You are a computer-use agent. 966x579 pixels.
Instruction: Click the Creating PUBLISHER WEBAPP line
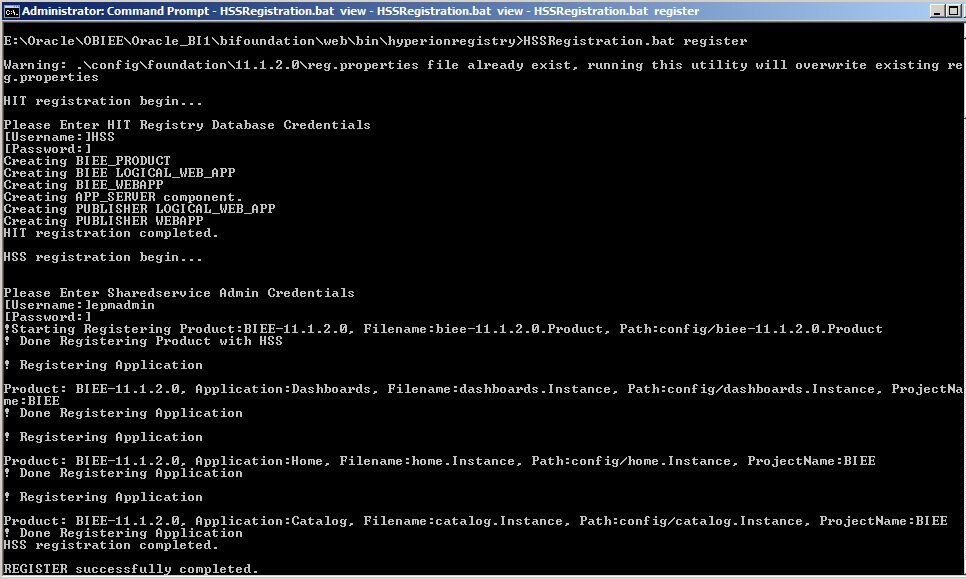click(100, 220)
